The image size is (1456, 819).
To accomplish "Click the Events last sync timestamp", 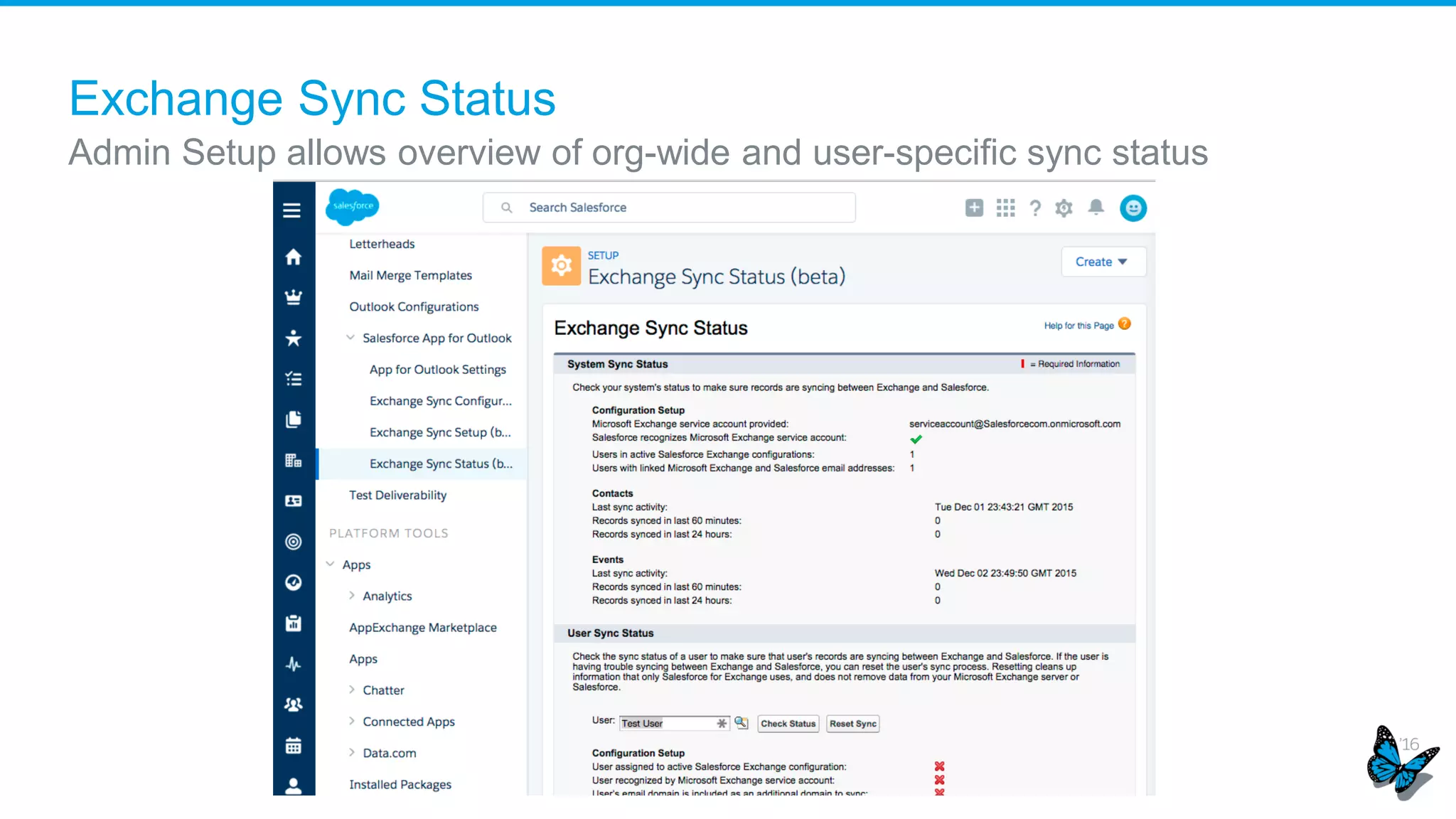I will coord(1005,573).
